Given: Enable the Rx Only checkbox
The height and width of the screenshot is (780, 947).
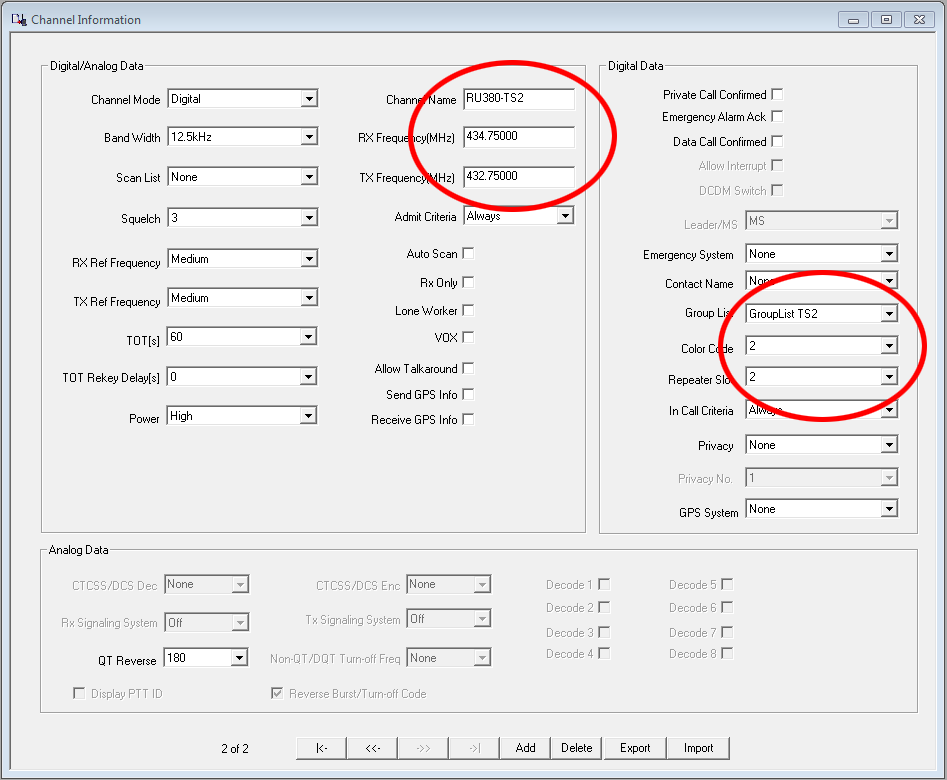Looking at the screenshot, I should click(468, 283).
